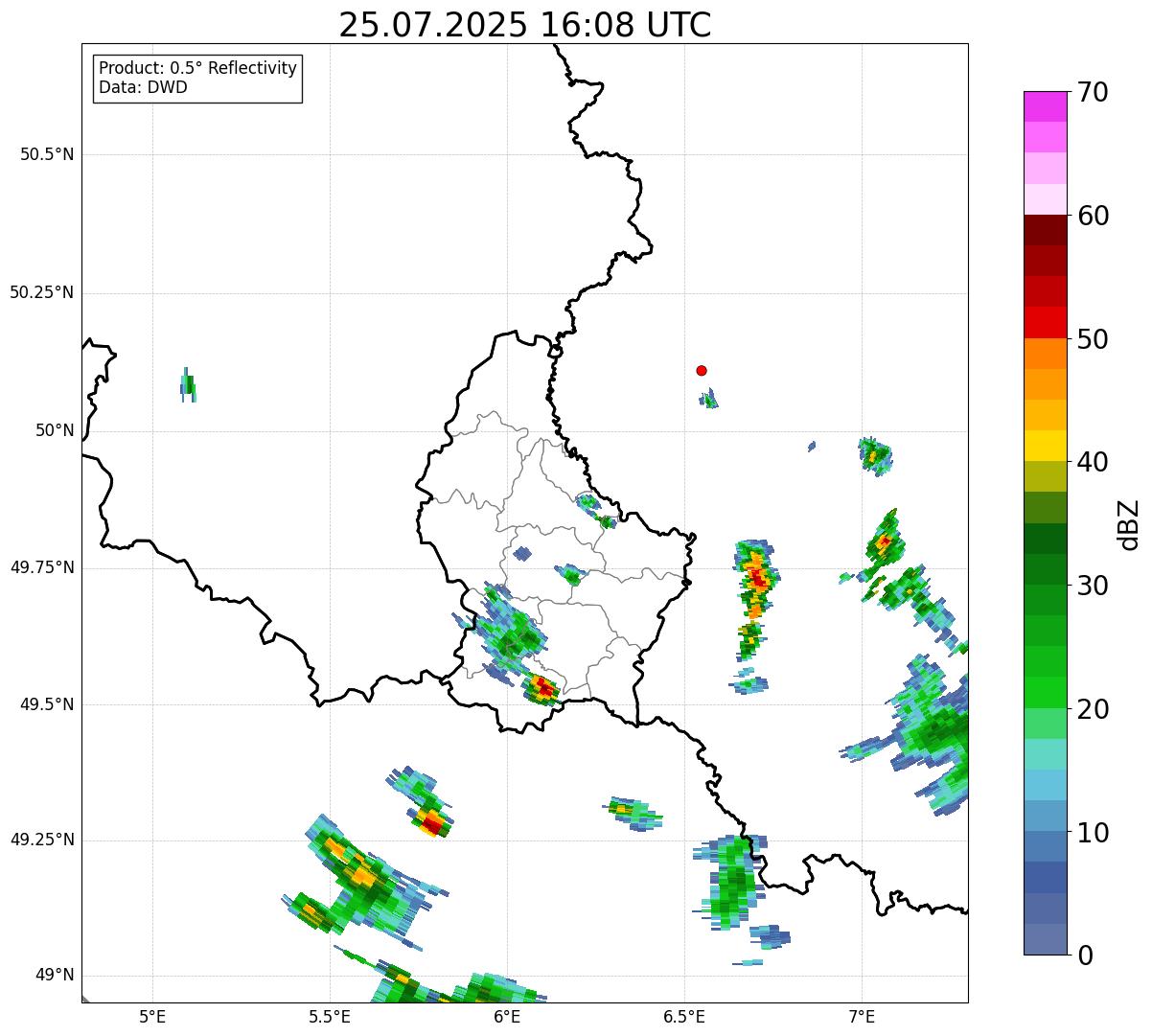Click the dark maroon colorbar segment below 60
The height and width of the screenshot is (1036, 1152).
pyautogui.click(x=1046, y=230)
